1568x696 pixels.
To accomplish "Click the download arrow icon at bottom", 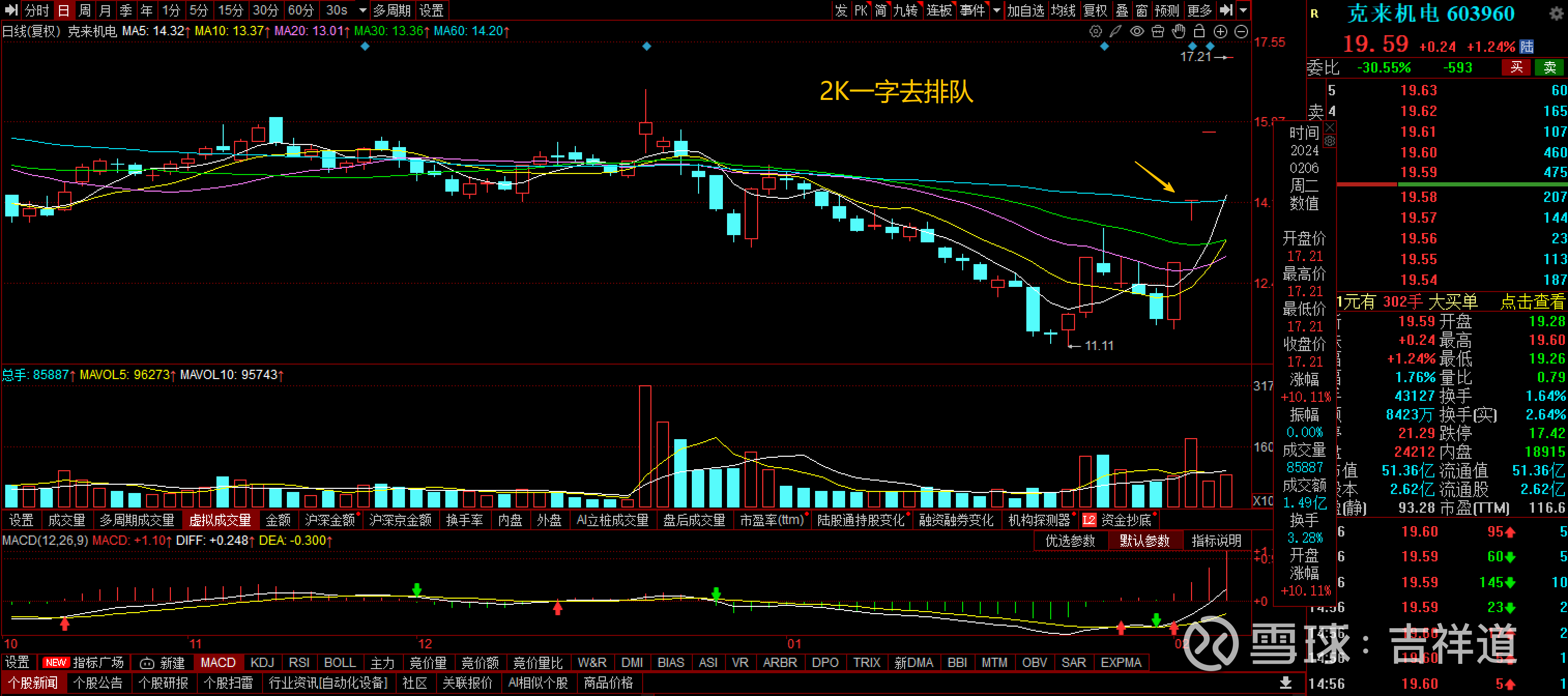I will [1286, 683].
